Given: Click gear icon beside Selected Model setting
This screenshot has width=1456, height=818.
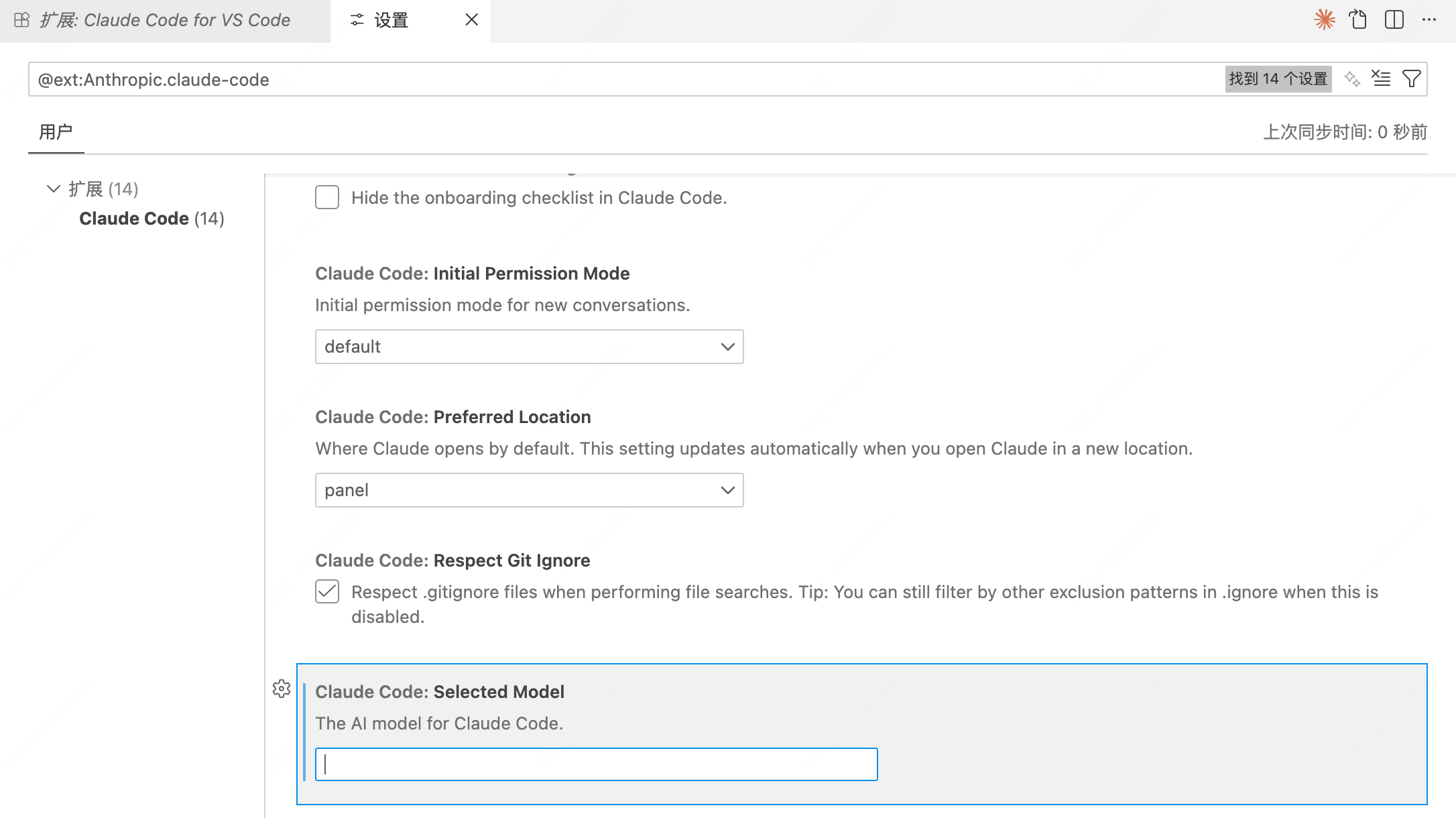Looking at the screenshot, I should click(x=282, y=689).
